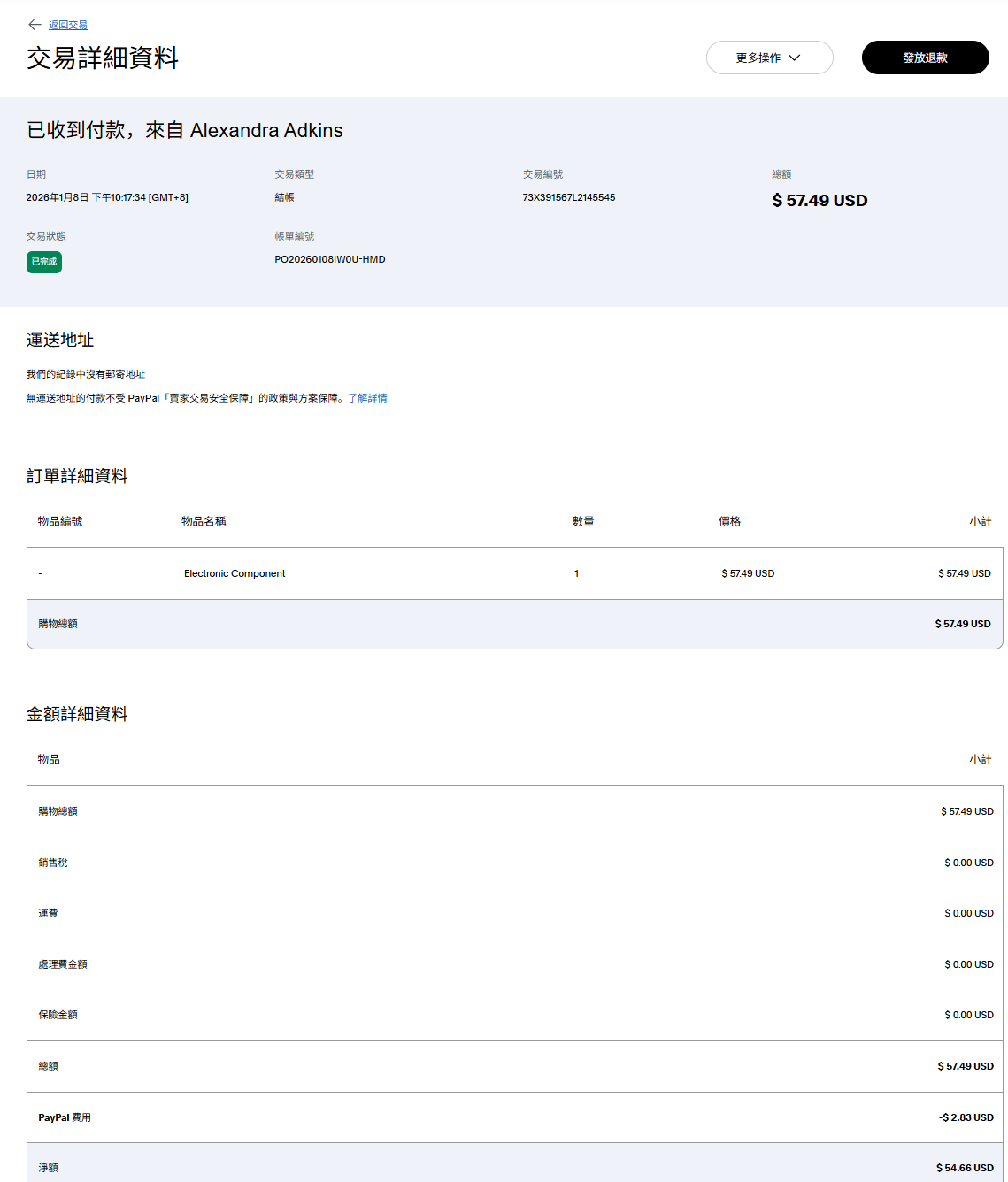Click the 交易詳細資料 page heading
This screenshot has height=1182, width=1008.
pos(103,58)
